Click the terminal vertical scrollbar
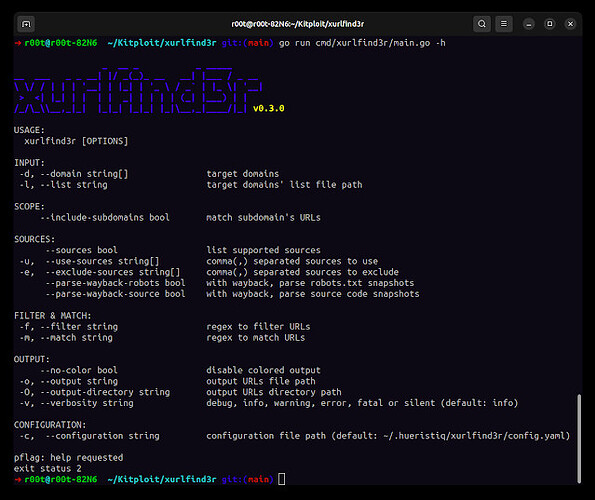The width and height of the screenshot is (595, 500). 579,438
